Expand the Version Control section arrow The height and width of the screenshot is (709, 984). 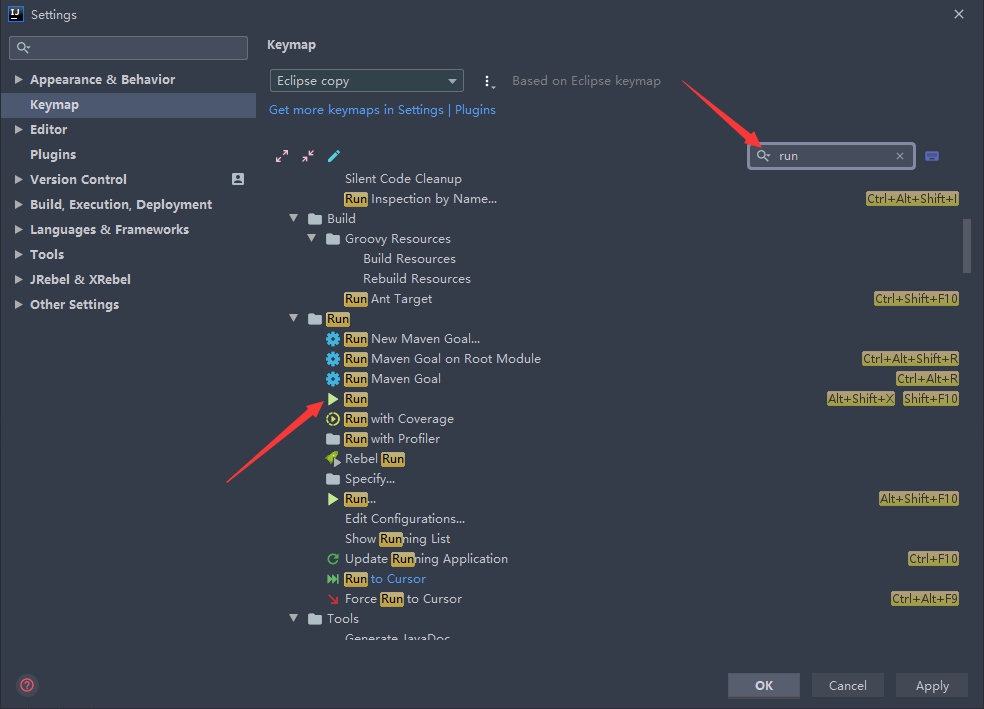click(18, 179)
